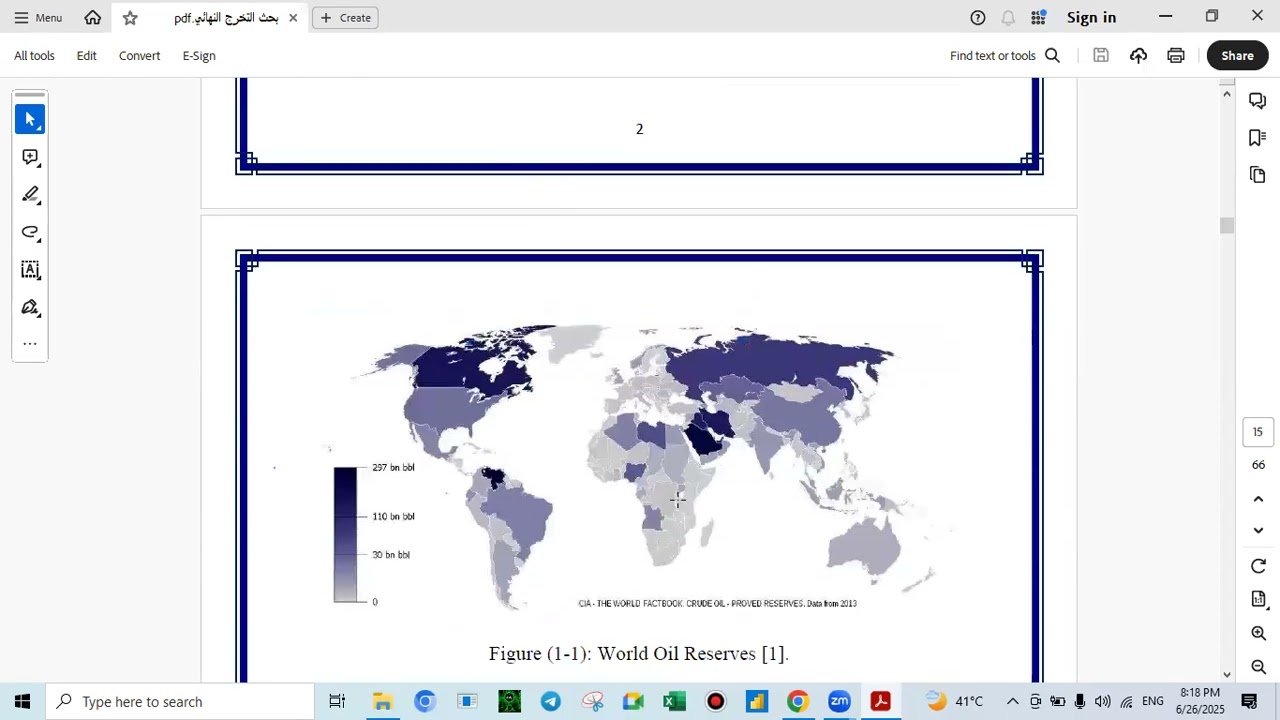Image resolution: width=1280 pixels, height=720 pixels.
Task: Open the E-Sign tool
Action: coord(199,55)
